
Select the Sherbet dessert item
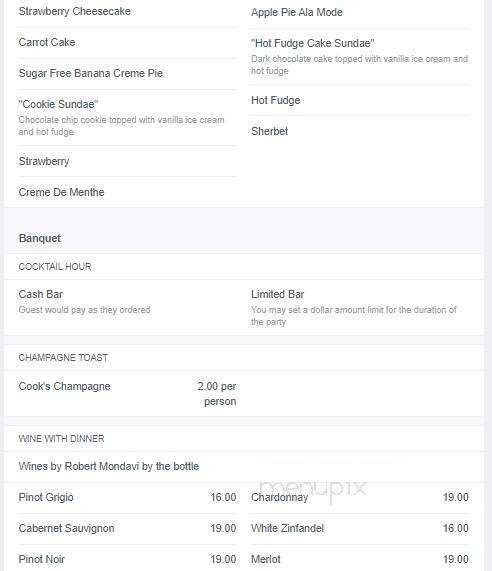click(269, 131)
